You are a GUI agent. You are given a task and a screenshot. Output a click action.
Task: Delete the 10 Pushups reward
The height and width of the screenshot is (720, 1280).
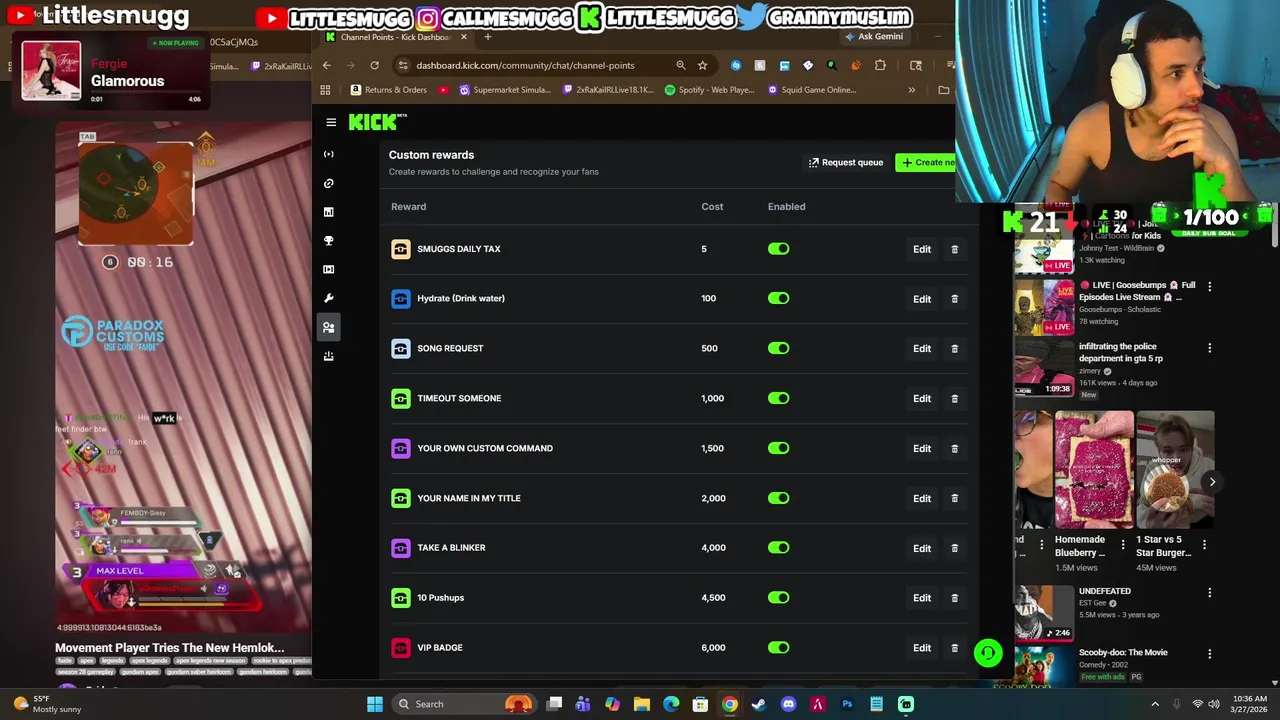click(954, 598)
